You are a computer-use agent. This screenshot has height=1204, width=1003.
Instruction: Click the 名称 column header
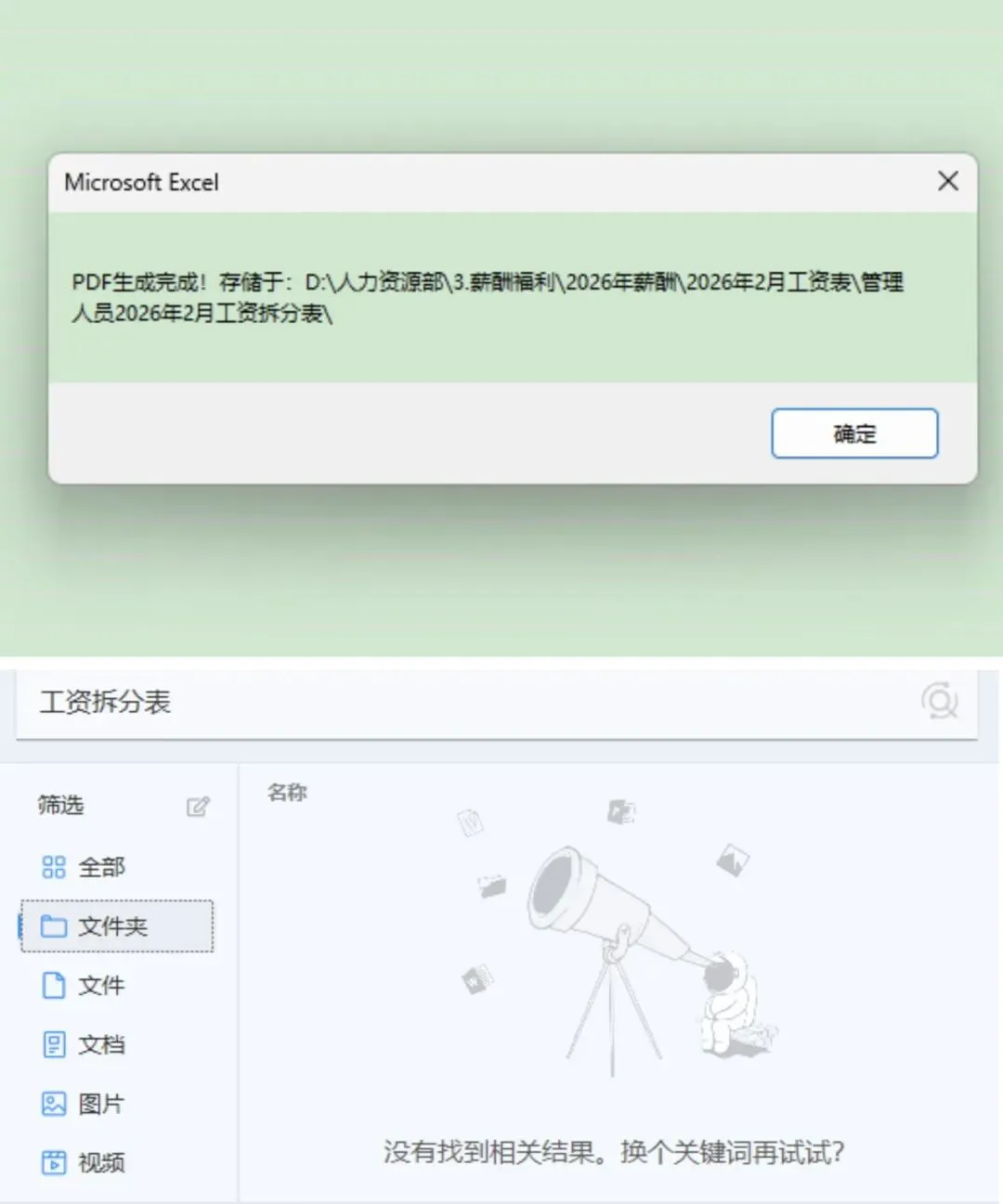(x=287, y=793)
